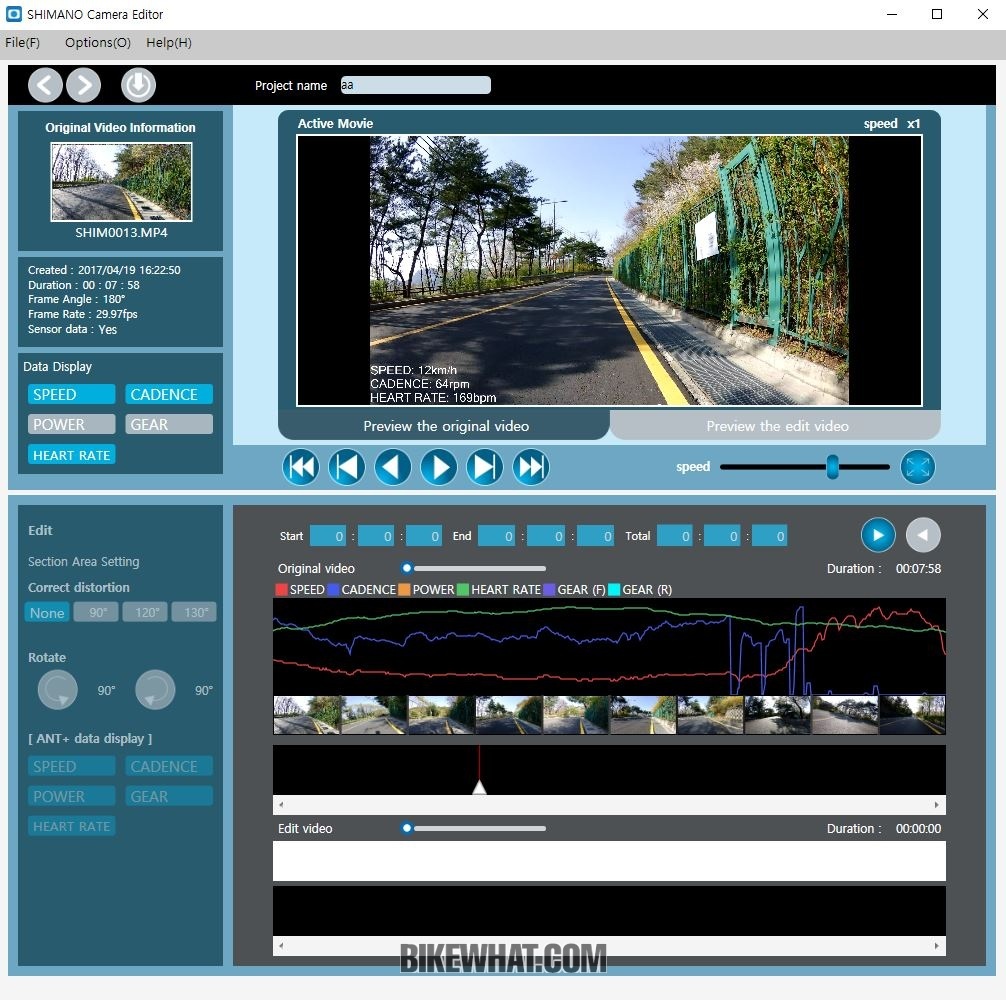The image size is (1006, 1000).
Task: Play the active movie forward
Action: click(439, 467)
